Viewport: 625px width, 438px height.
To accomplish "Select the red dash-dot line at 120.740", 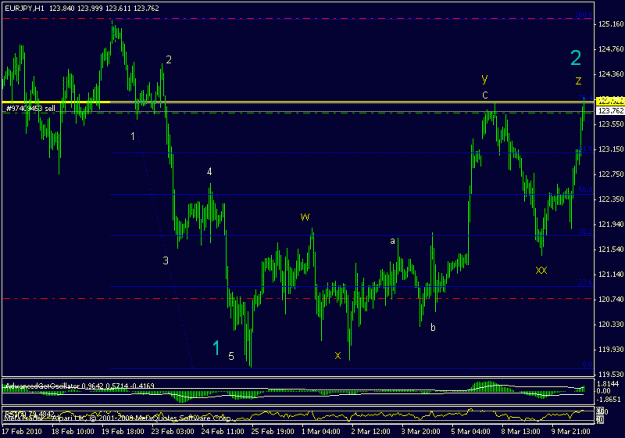I will coord(298,299).
